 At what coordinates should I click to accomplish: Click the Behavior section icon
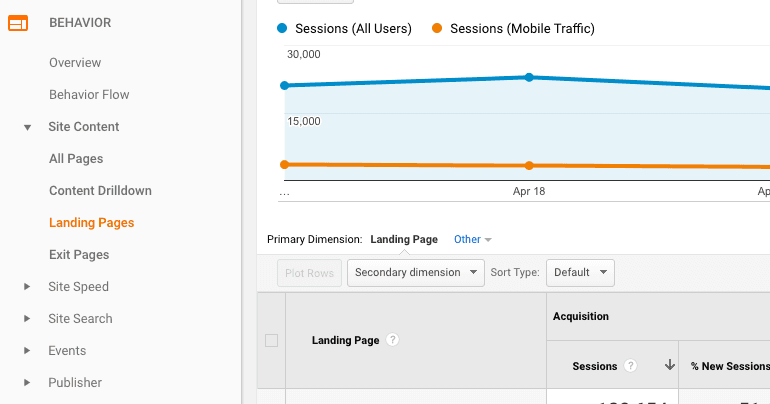(x=18, y=23)
